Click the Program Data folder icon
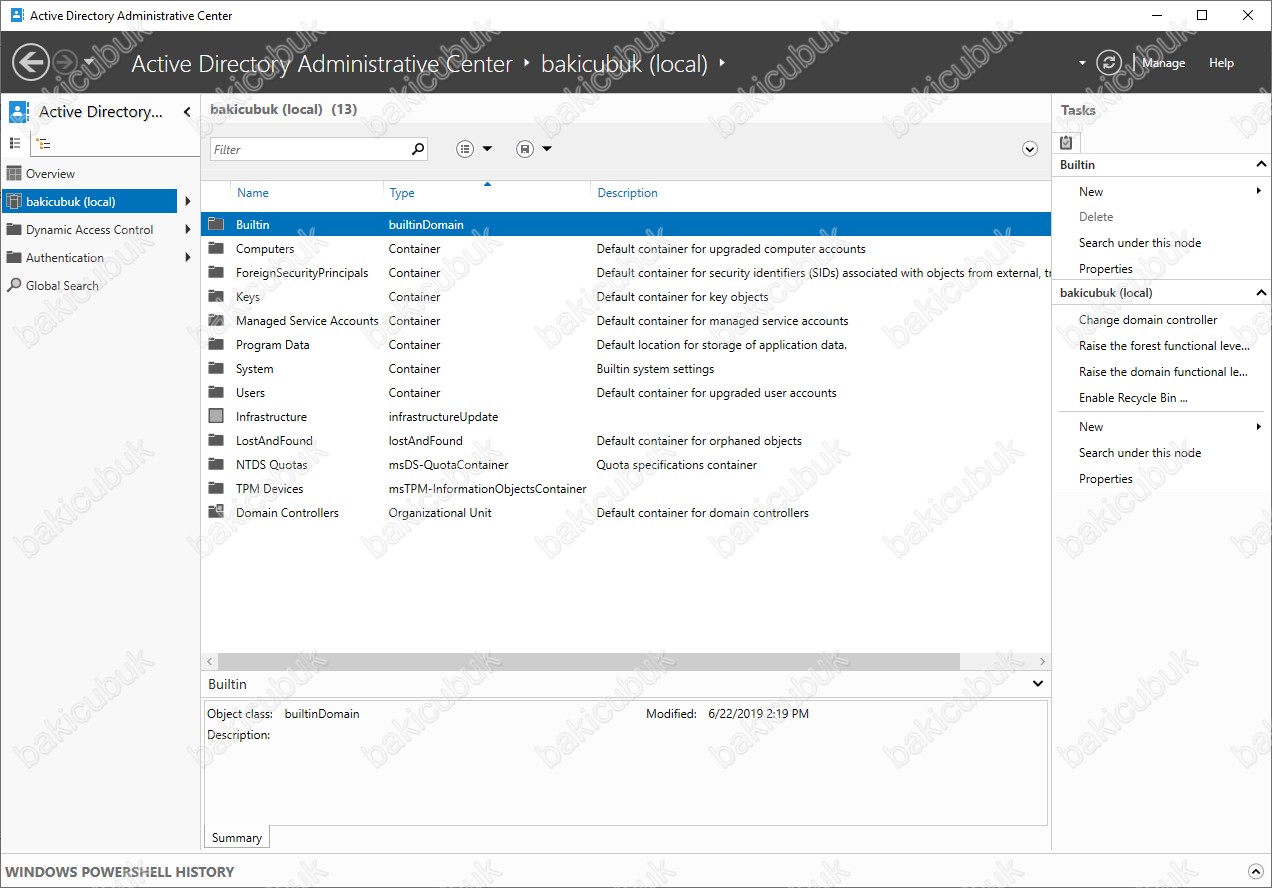This screenshot has width=1272, height=888. click(x=215, y=344)
